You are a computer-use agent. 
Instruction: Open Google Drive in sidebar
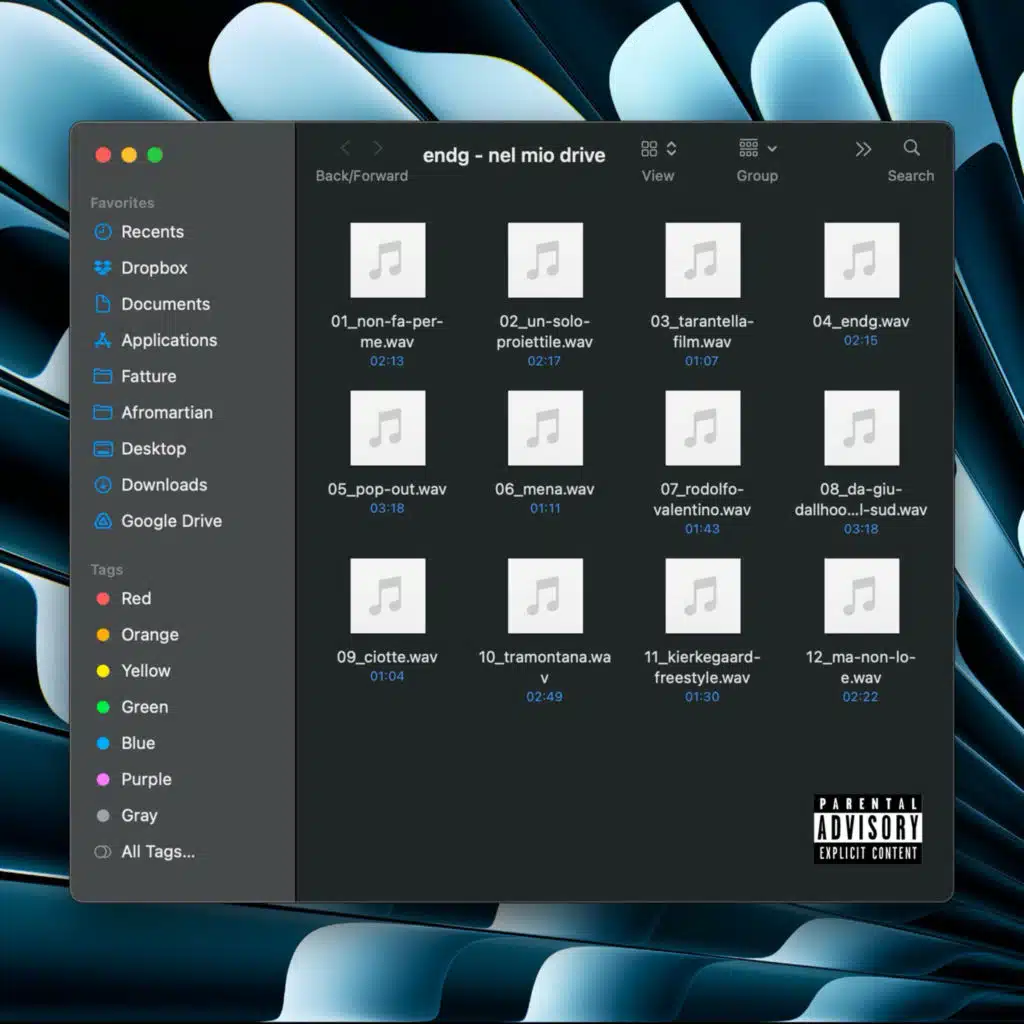[x=170, y=521]
